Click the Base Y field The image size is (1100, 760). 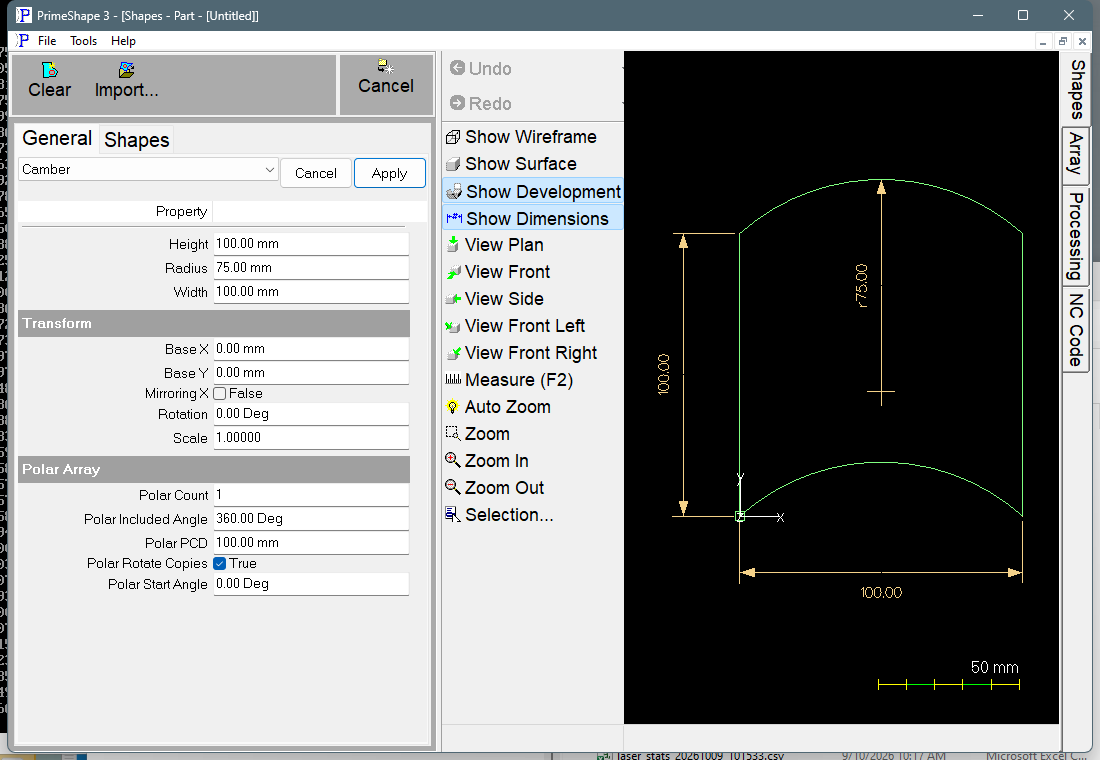[x=311, y=373]
